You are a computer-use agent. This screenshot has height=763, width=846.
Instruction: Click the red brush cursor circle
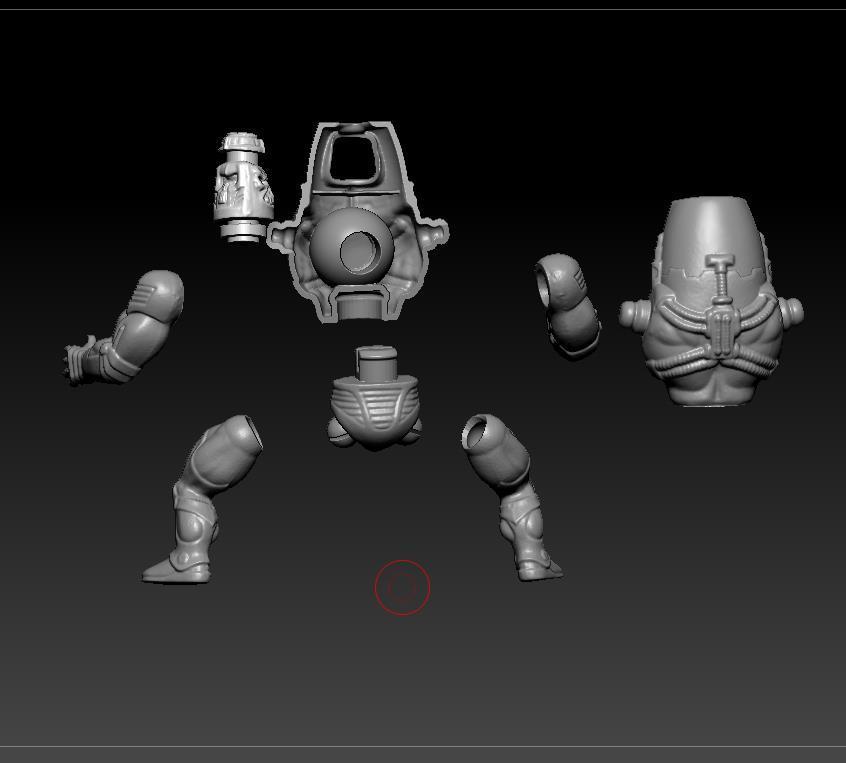pyautogui.click(x=402, y=587)
